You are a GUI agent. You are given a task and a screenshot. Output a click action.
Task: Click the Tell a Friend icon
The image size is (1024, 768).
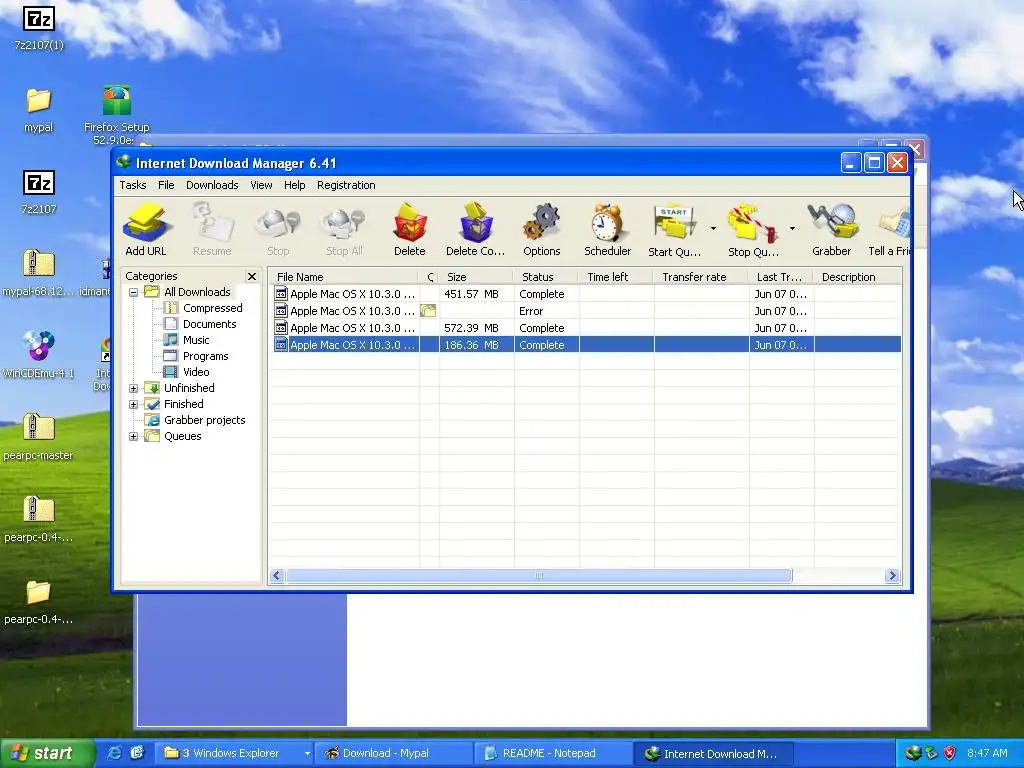click(889, 229)
